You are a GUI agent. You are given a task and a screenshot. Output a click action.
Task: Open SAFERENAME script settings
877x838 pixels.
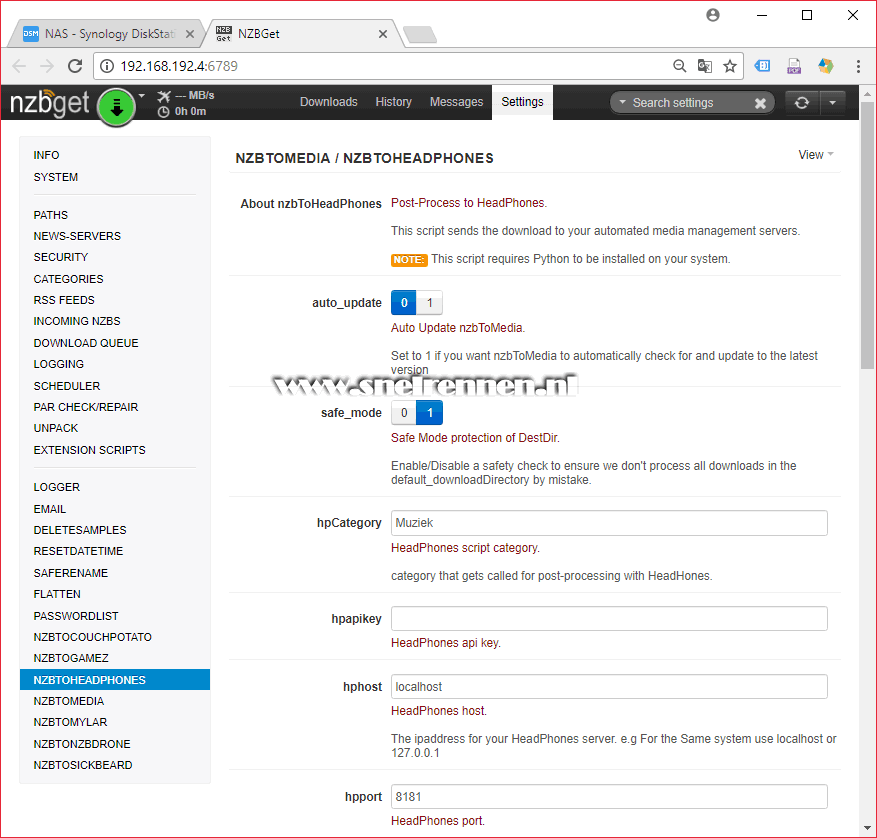(x=70, y=573)
